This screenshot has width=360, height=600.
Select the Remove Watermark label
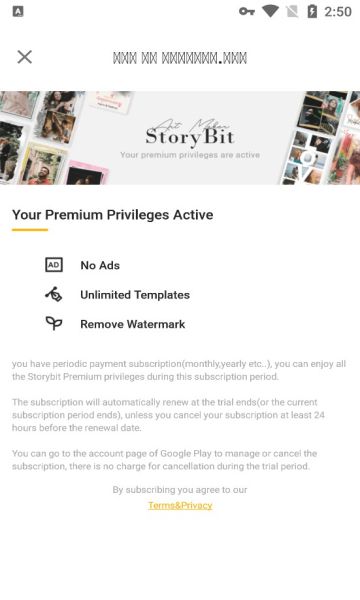(132, 324)
